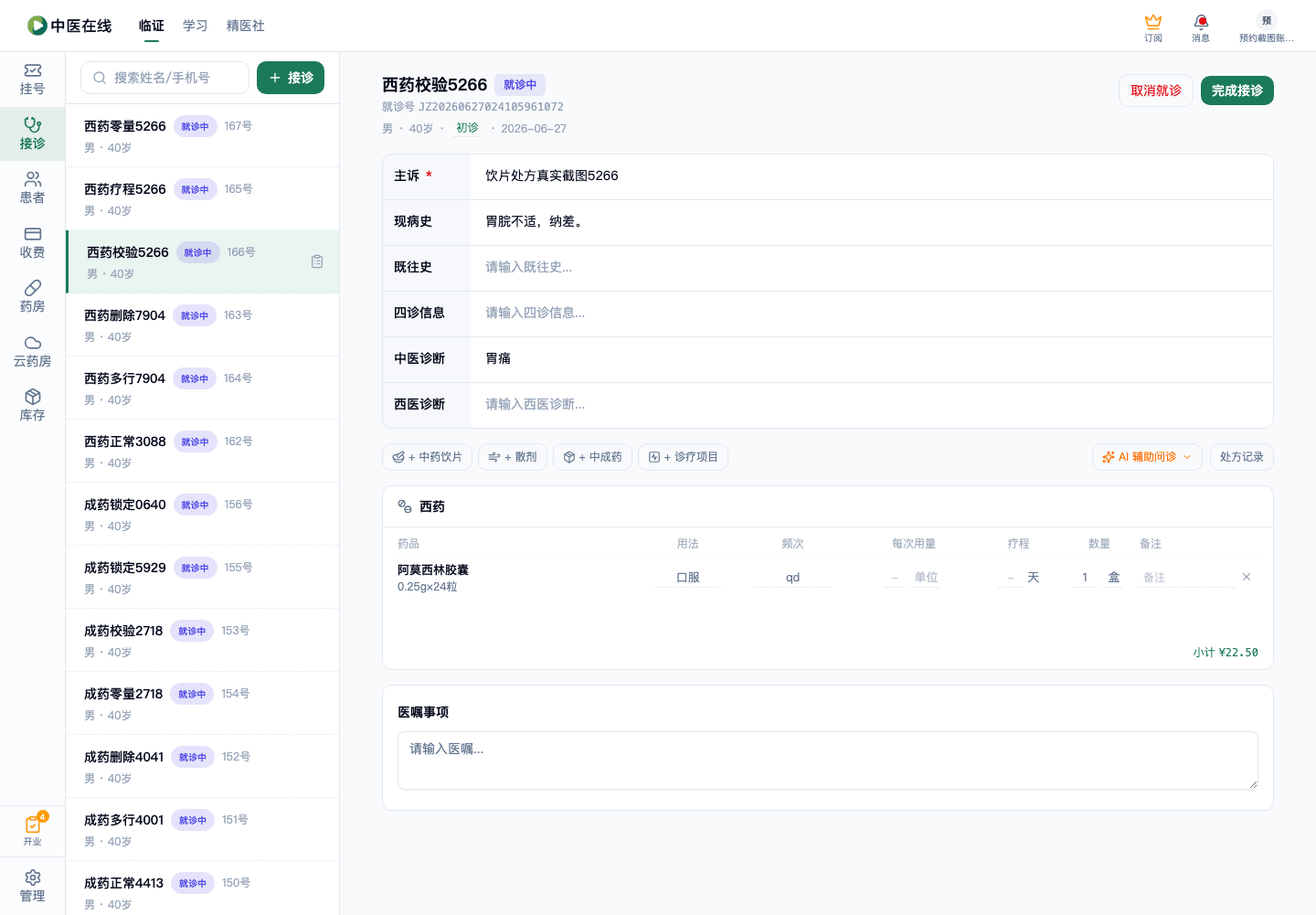Screen dimensions: 1316x915
Task: Open the 管理 settings gear icon
Action: click(32, 887)
